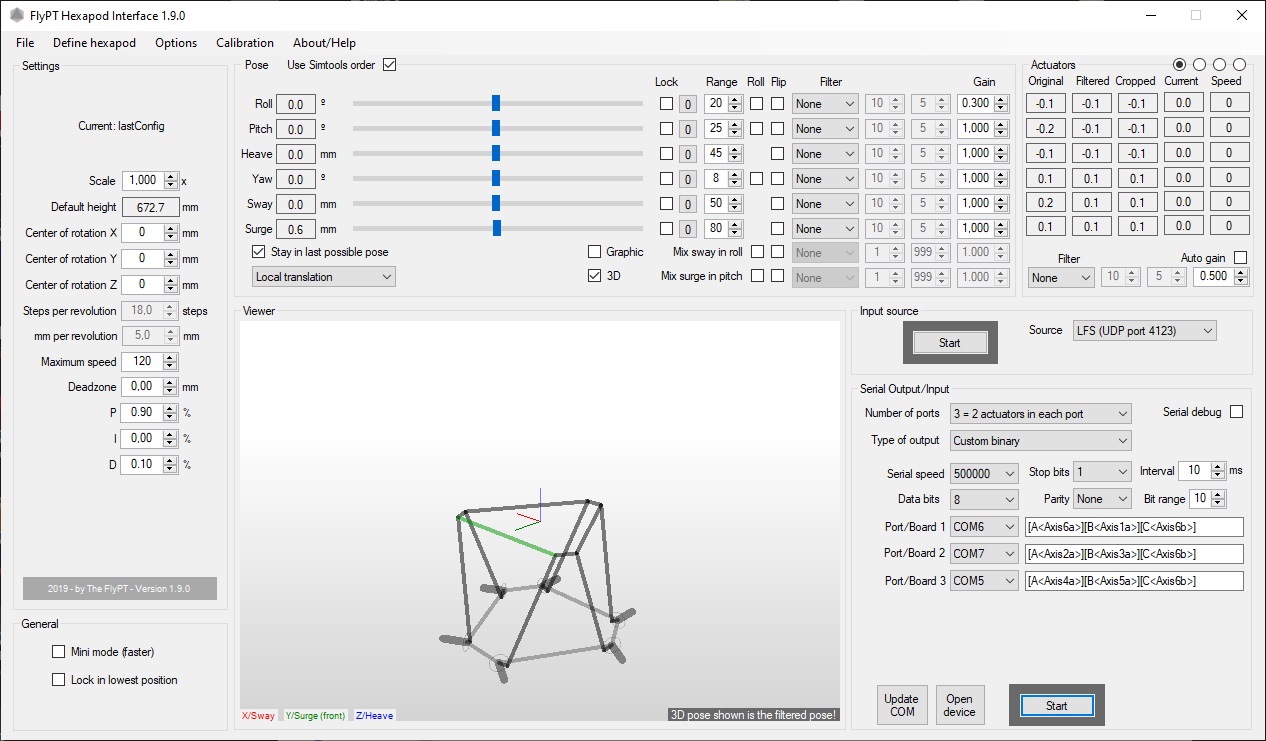The height and width of the screenshot is (741, 1266).
Task: Click the Pitch pose value field
Action: click(x=295, y=129)
